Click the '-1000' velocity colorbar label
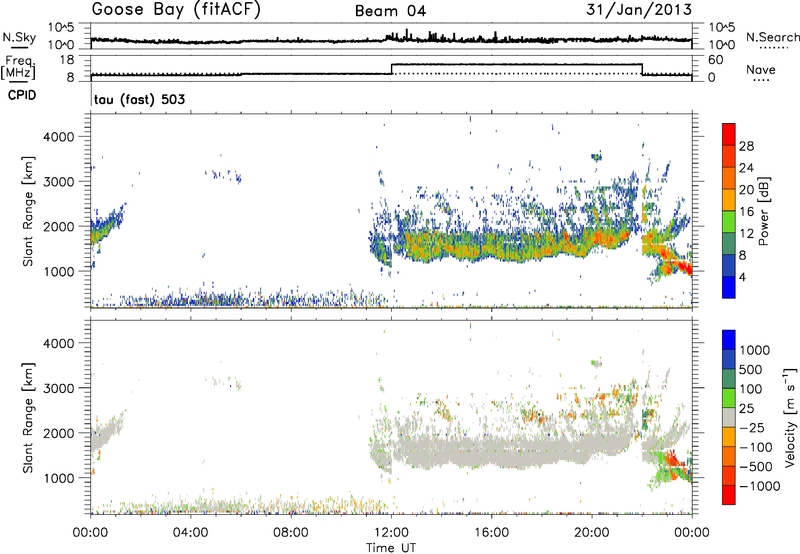 pyautogui.click(x=759, y=486)
